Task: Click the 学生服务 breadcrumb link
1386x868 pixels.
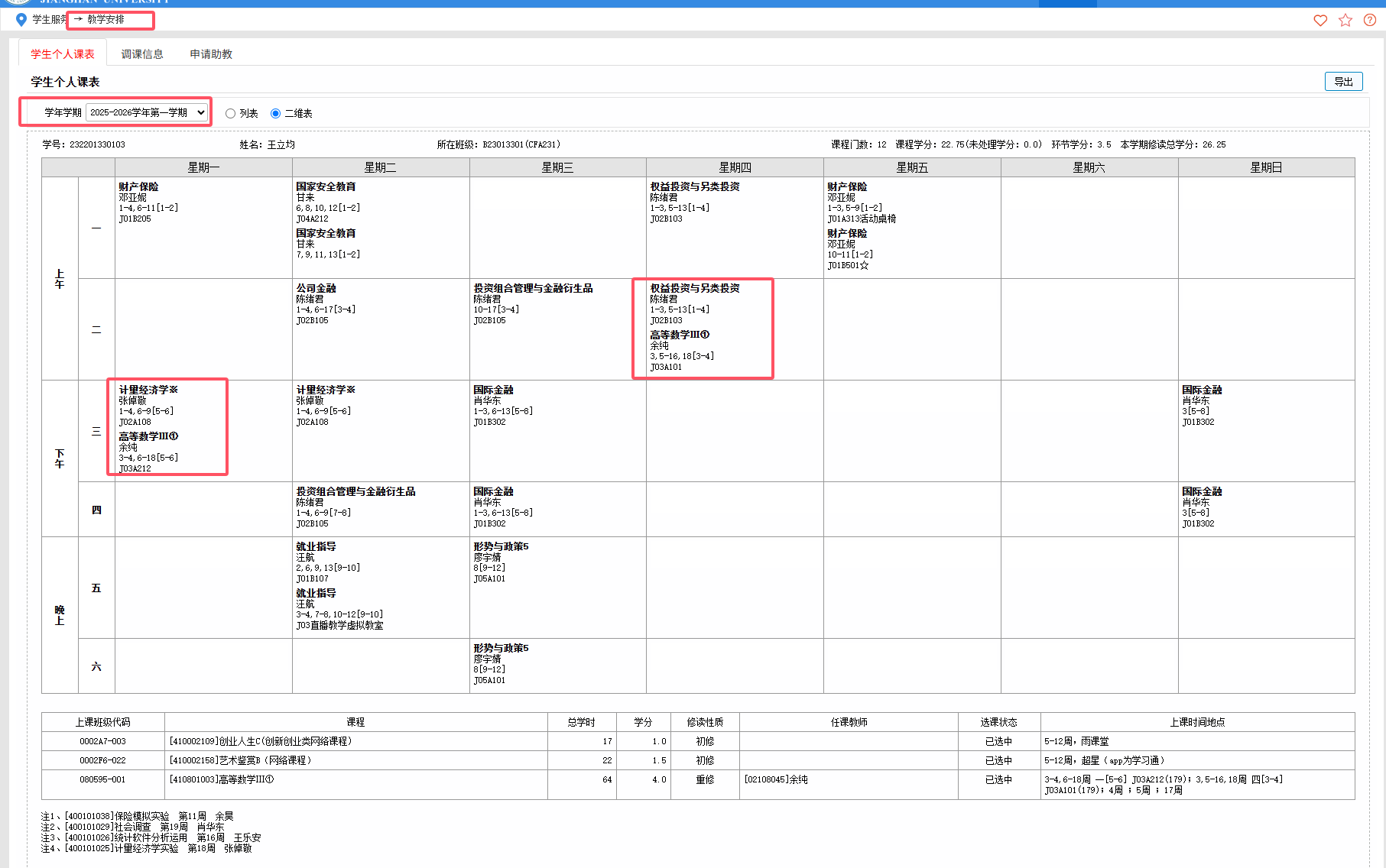Action: [x=49, y=20]
